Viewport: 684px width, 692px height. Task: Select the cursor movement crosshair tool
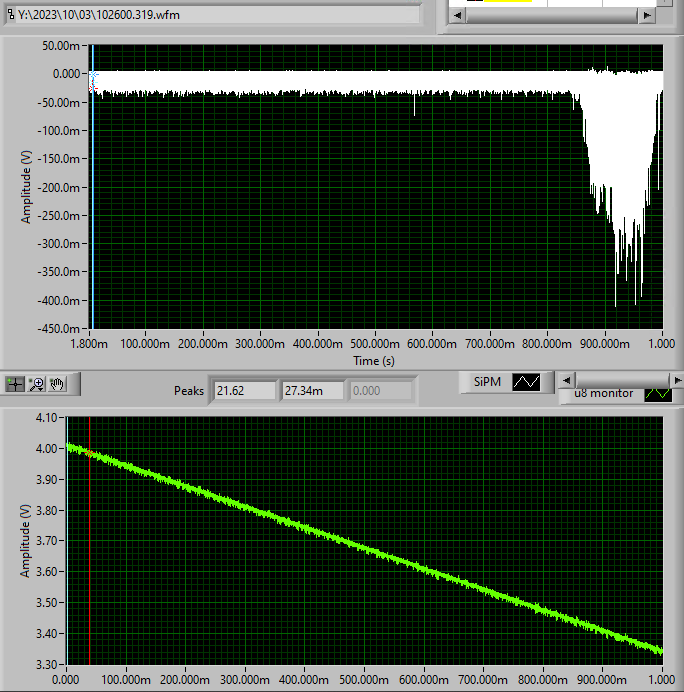point(15,384)
